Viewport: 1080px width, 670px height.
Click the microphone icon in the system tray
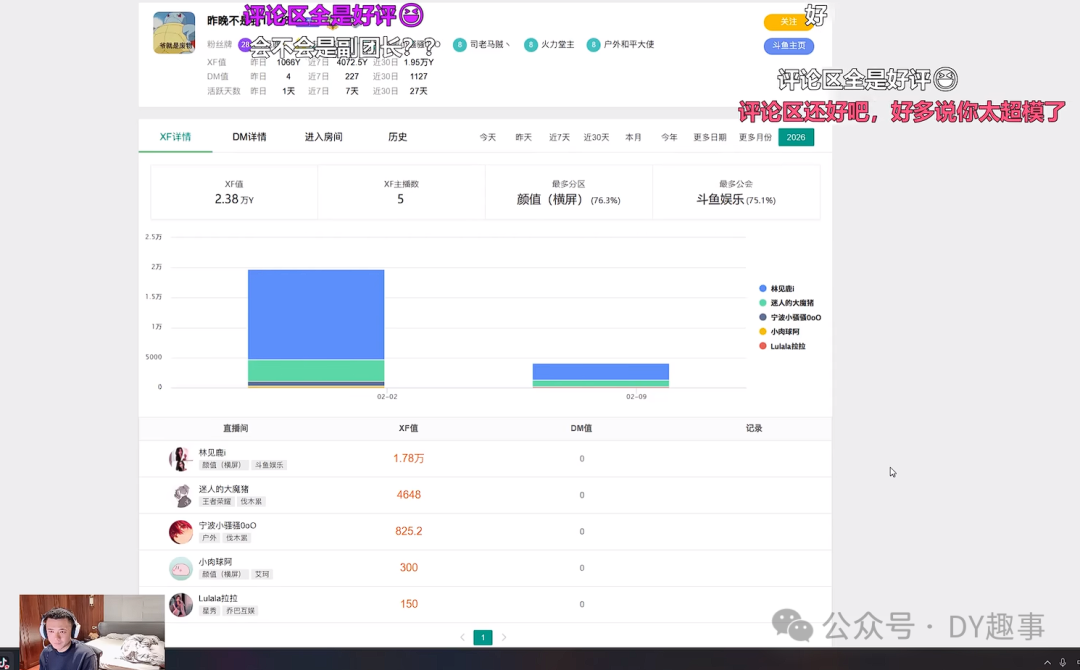pyautogui.click(x=1063, y=662)
